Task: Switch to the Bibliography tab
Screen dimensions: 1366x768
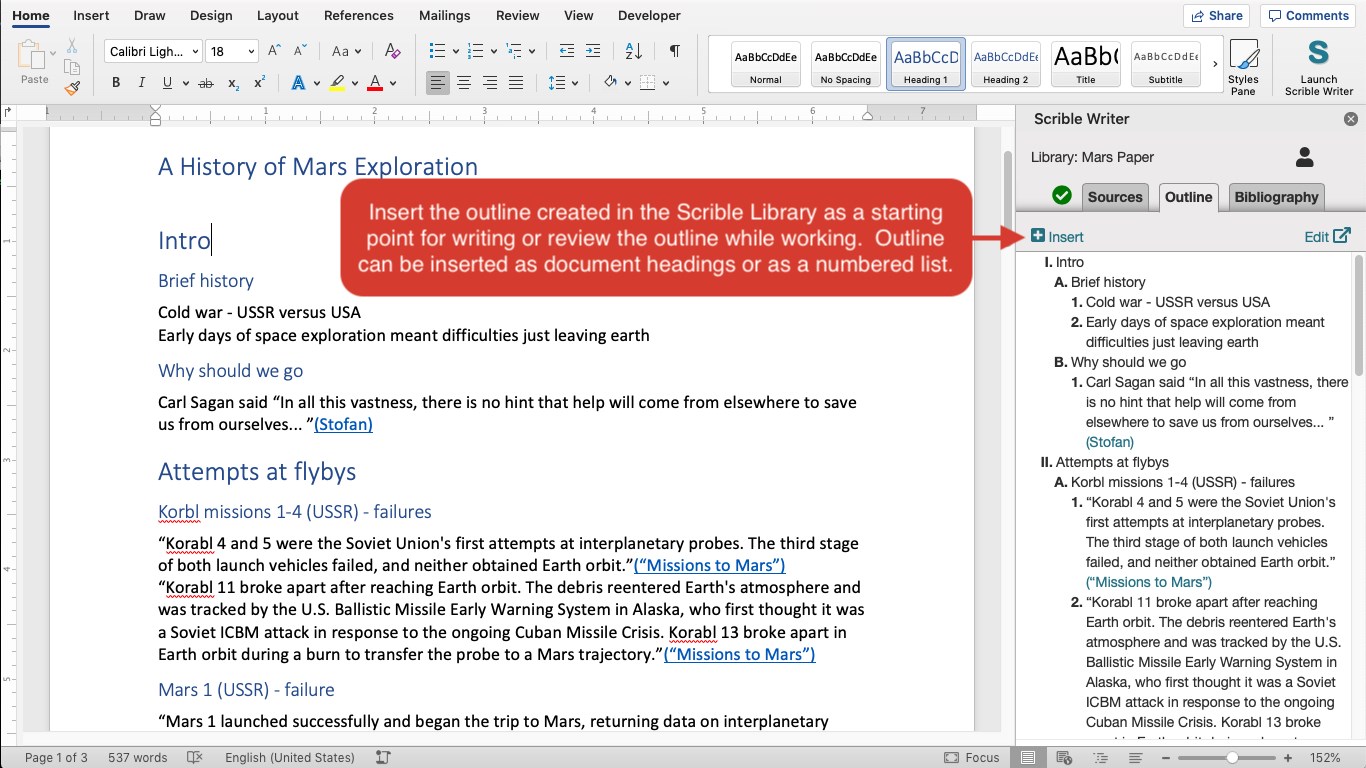Action: (1275, 197)
